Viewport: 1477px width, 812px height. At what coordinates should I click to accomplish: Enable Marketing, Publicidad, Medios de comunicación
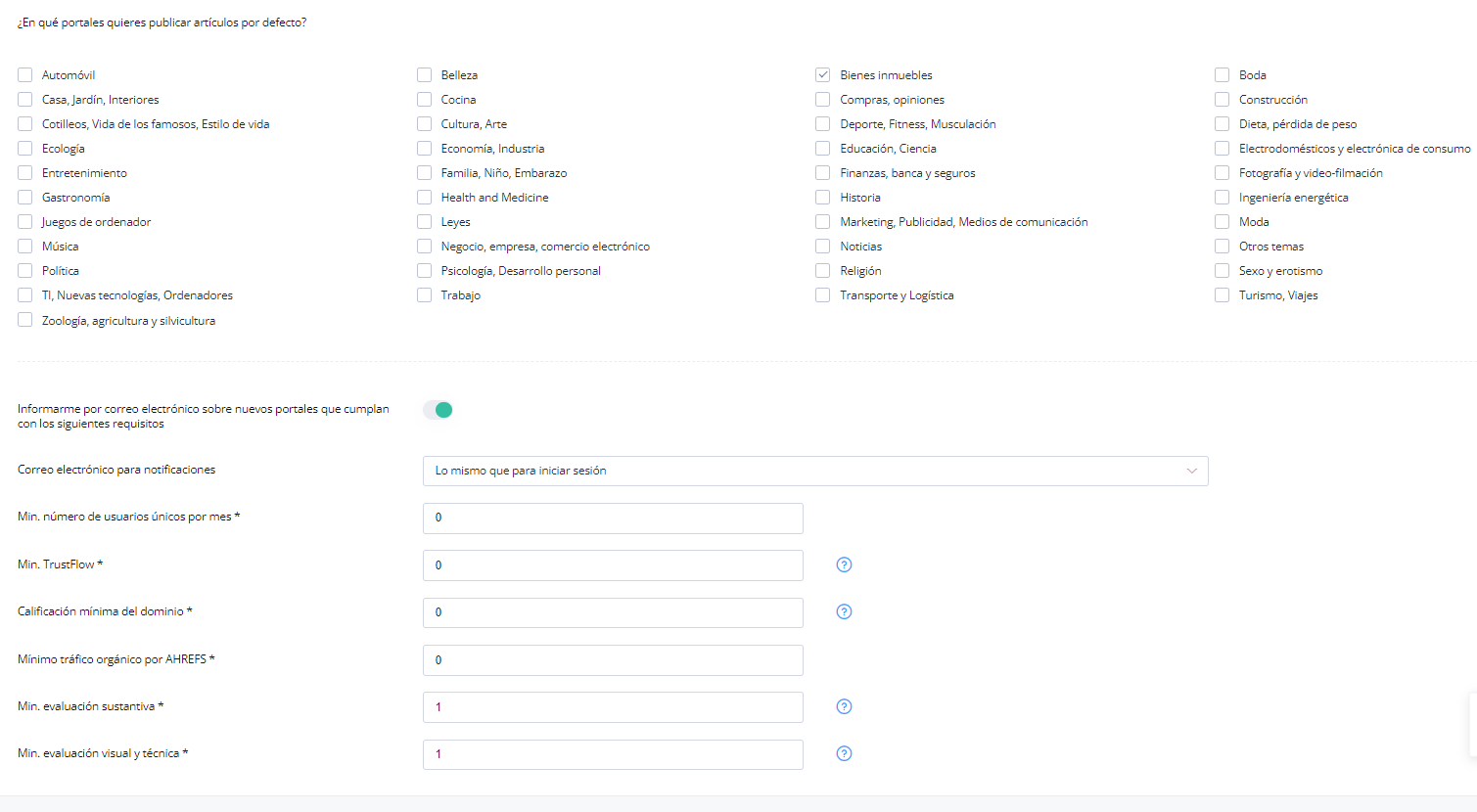click(823, 221)
